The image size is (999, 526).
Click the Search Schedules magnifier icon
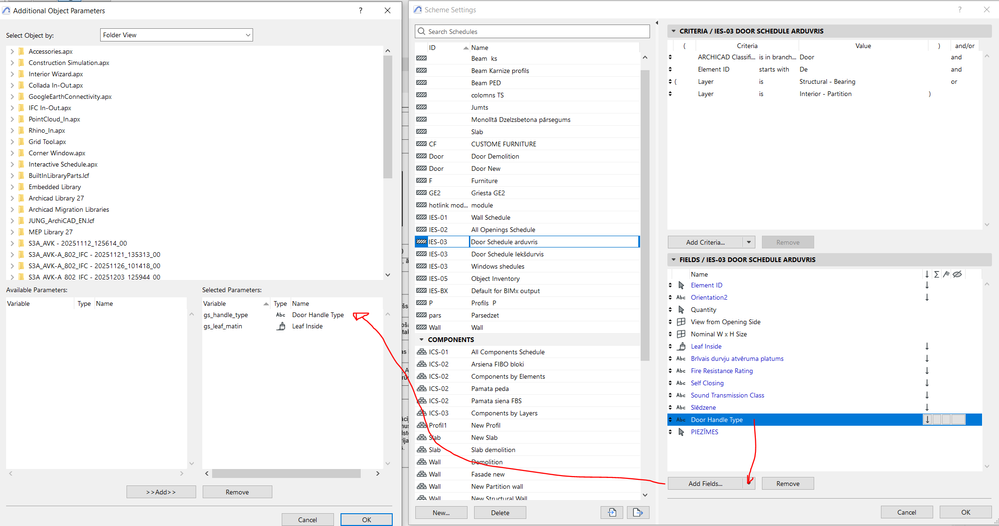(x=421, y=31)
